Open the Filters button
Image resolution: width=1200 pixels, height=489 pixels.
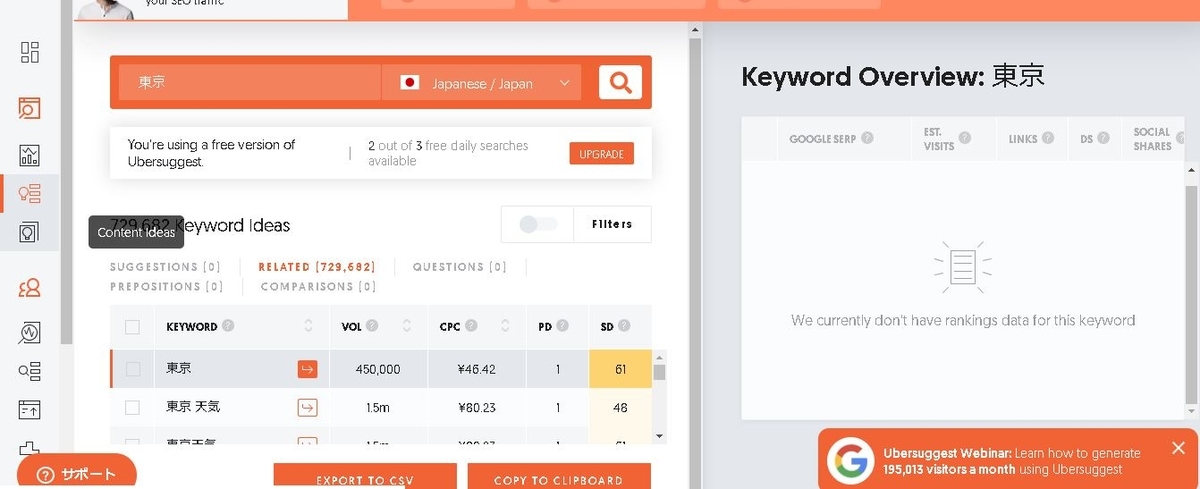point(612,224)
